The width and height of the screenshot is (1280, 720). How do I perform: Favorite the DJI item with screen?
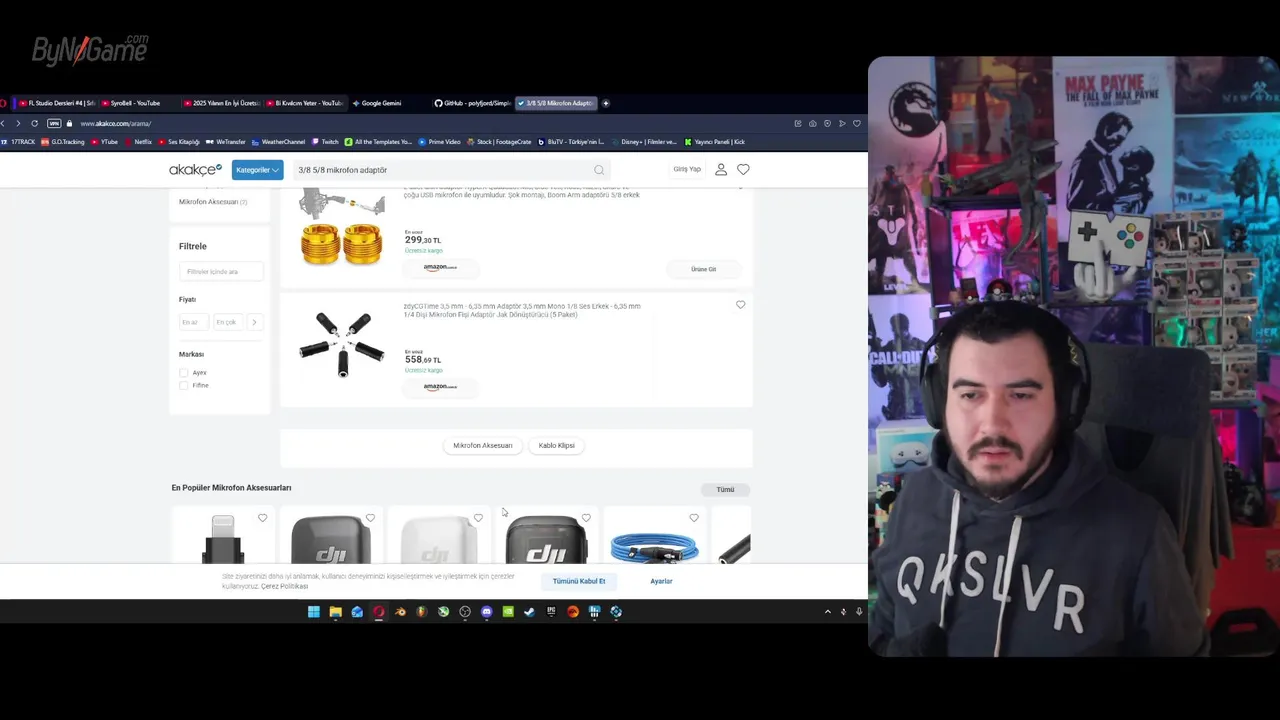click(x=586, y=518)
